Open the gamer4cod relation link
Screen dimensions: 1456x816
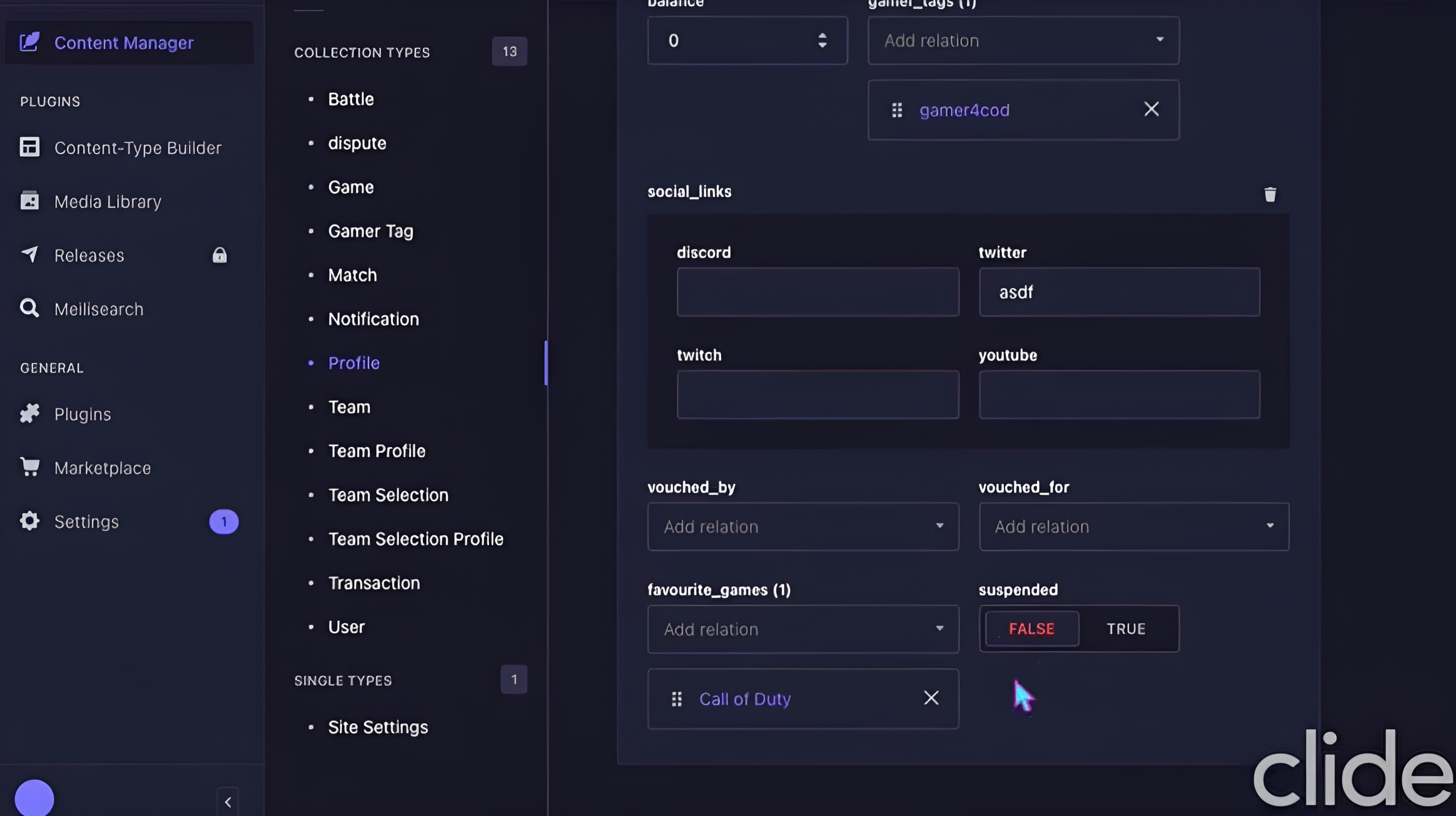click(964, 110)
